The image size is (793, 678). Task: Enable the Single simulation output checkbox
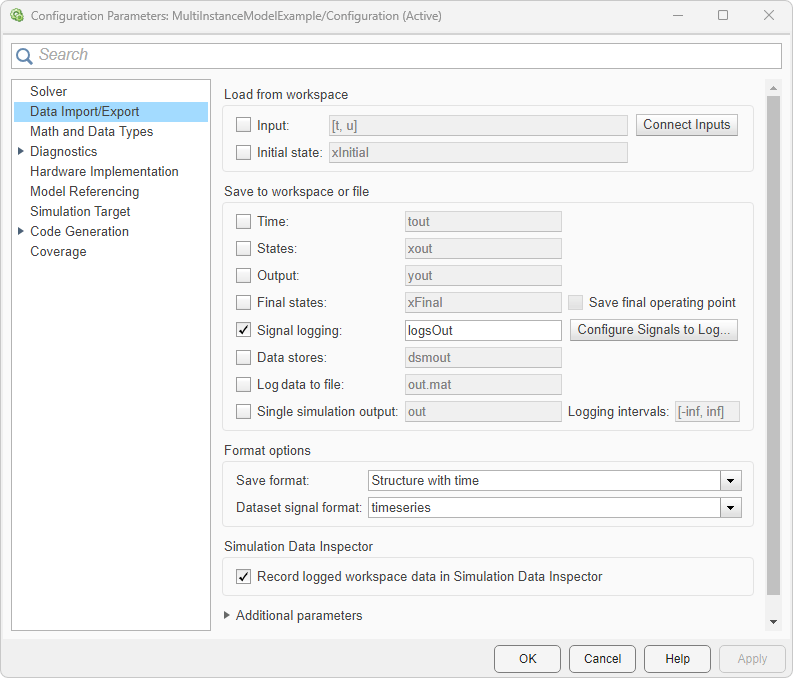[243, 411]
